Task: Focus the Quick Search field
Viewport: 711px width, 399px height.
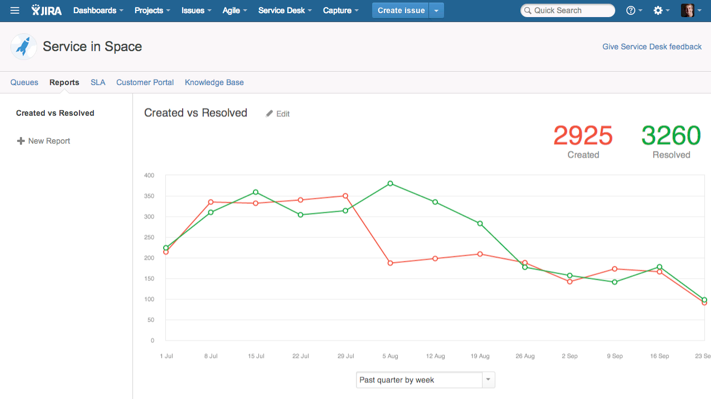Action: [568, 10]
